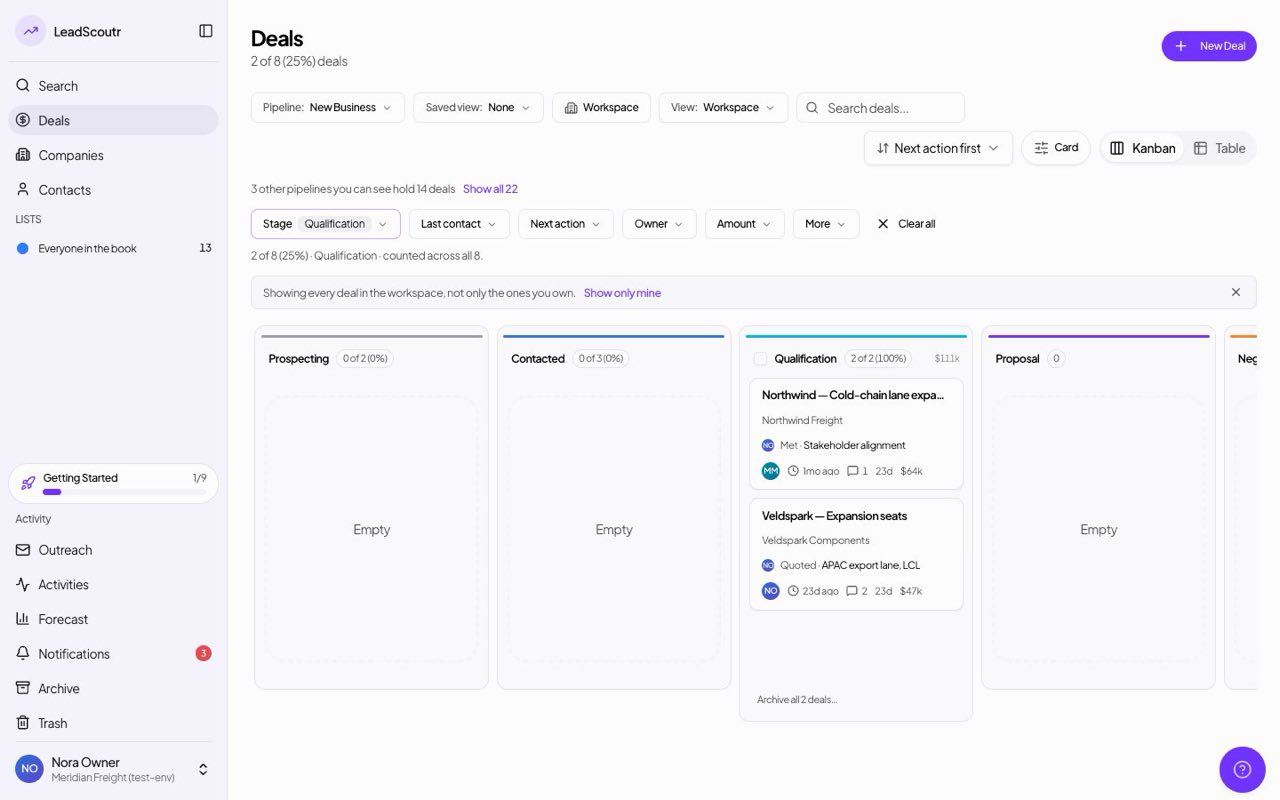Click Northwind Freight company name
1280x800 pixels.
tap(802, 421)
